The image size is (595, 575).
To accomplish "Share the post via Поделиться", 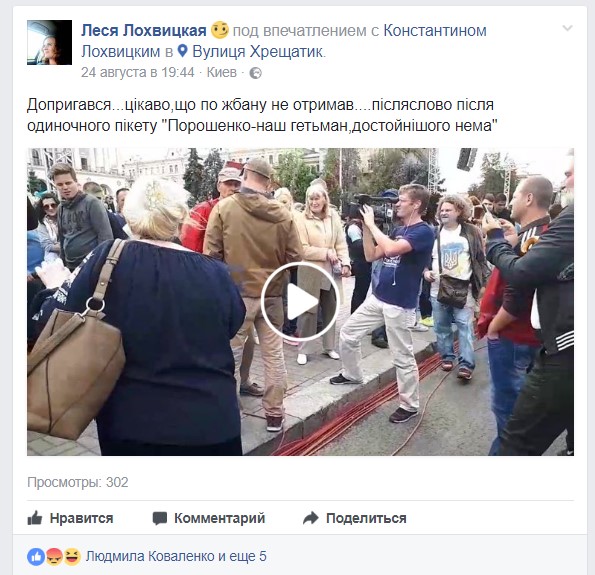I will 354,518.
